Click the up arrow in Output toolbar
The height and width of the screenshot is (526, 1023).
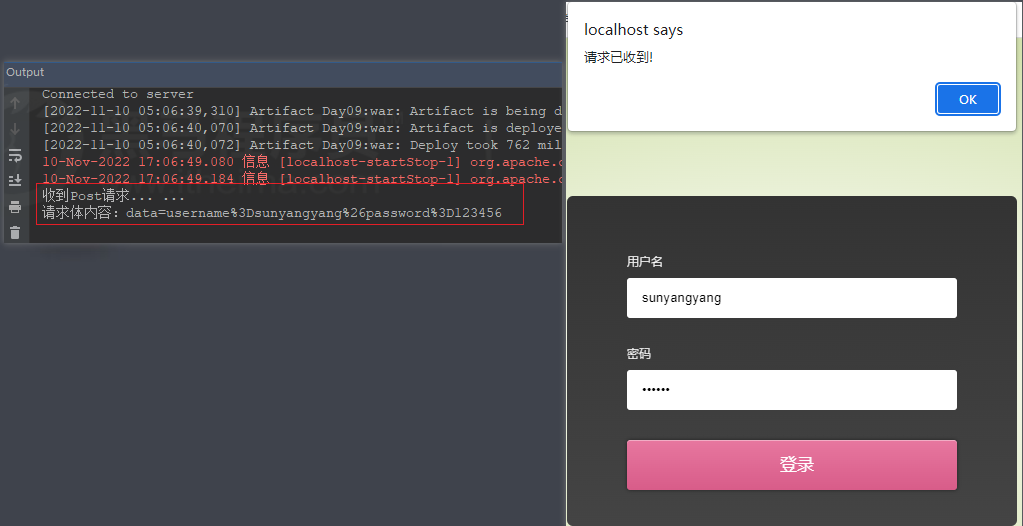pos(15,104)
